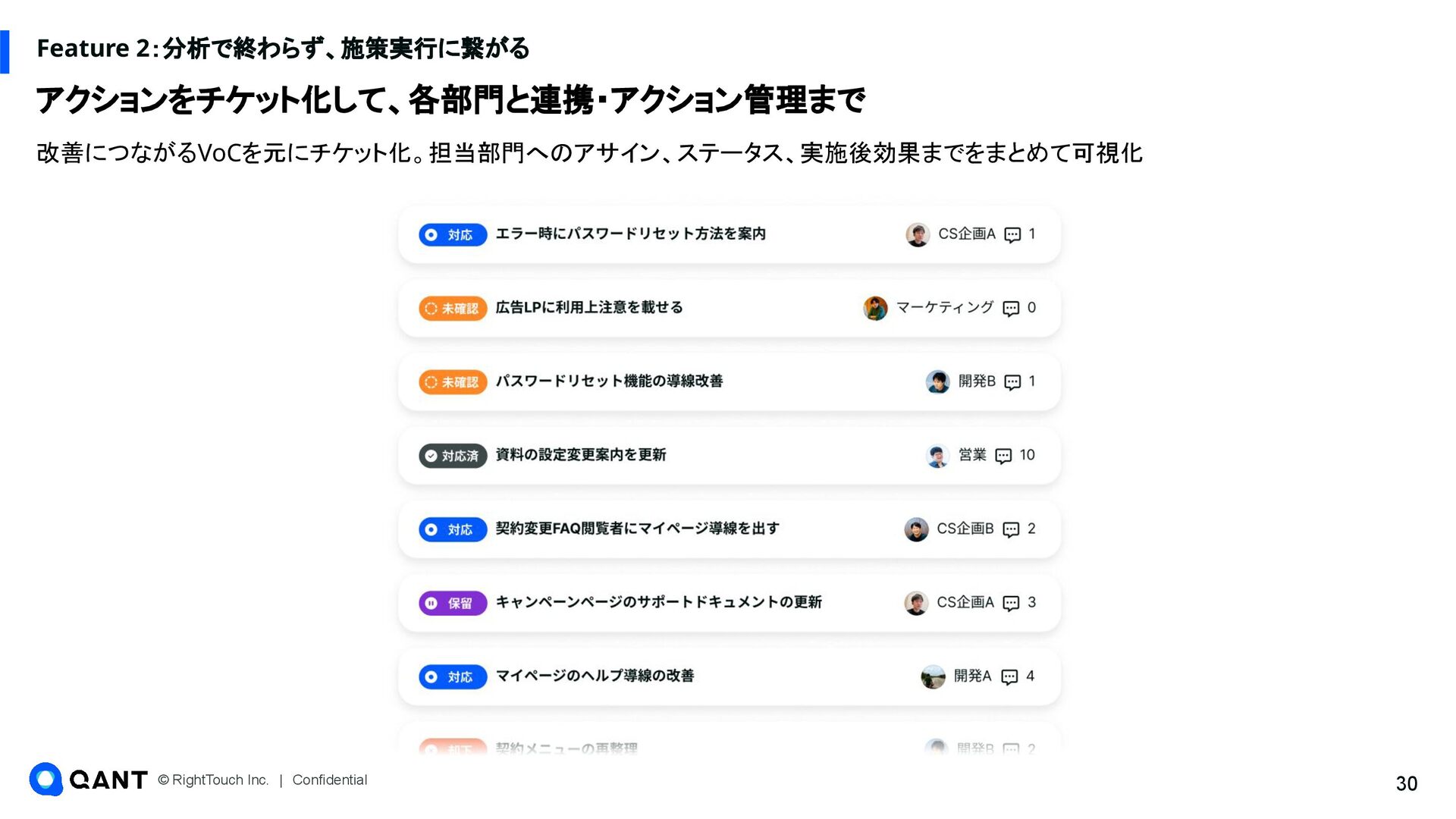Select the ticket row 契約変更FAQ閲覧者にマイページ導線を出す
The height and width of the screenshot is (819, 1456).
click(637, 529)
